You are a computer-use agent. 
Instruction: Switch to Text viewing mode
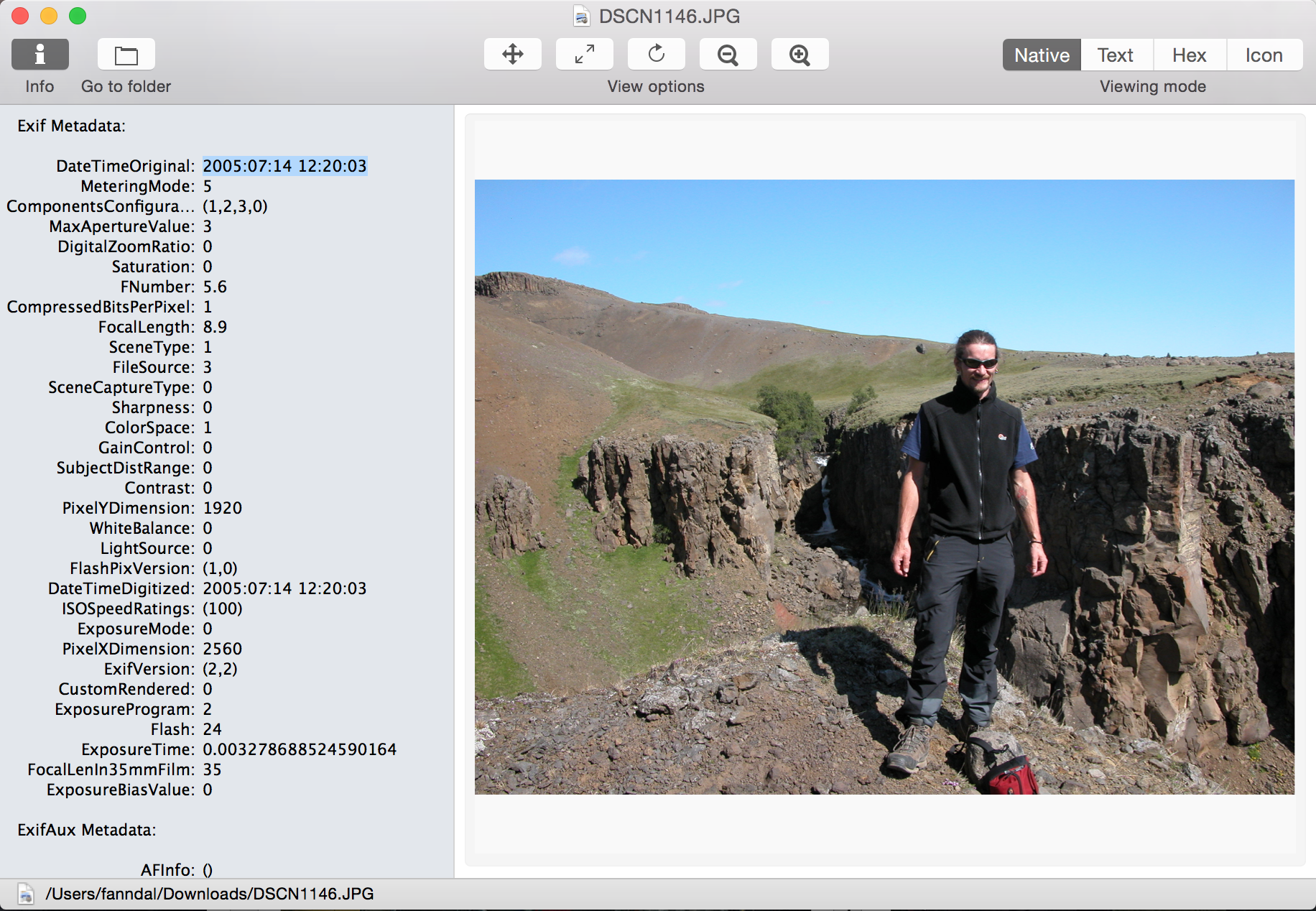(x=1116, y=55)
